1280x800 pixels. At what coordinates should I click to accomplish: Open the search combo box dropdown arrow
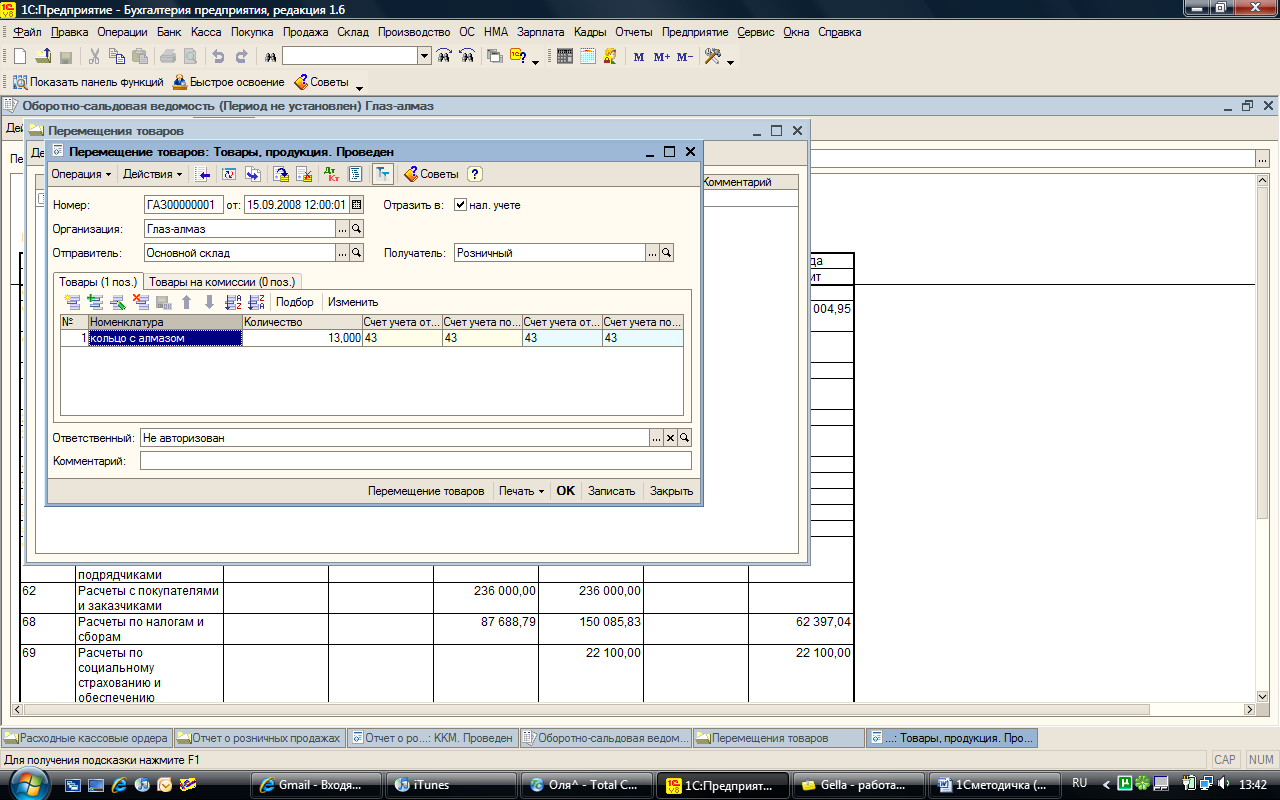pyautogui.click(x=424, y=56)
